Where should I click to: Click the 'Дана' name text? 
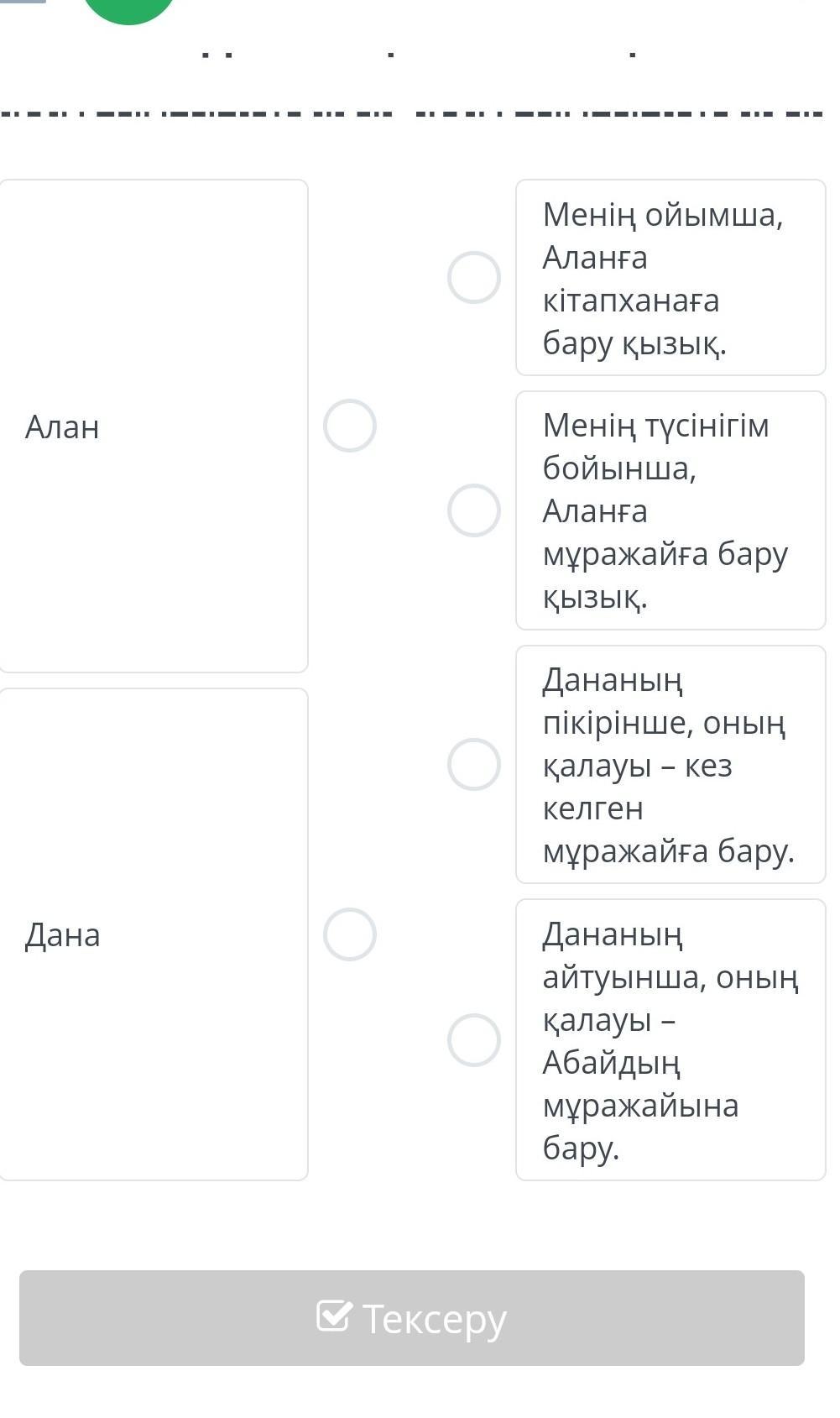click(62, 935)
